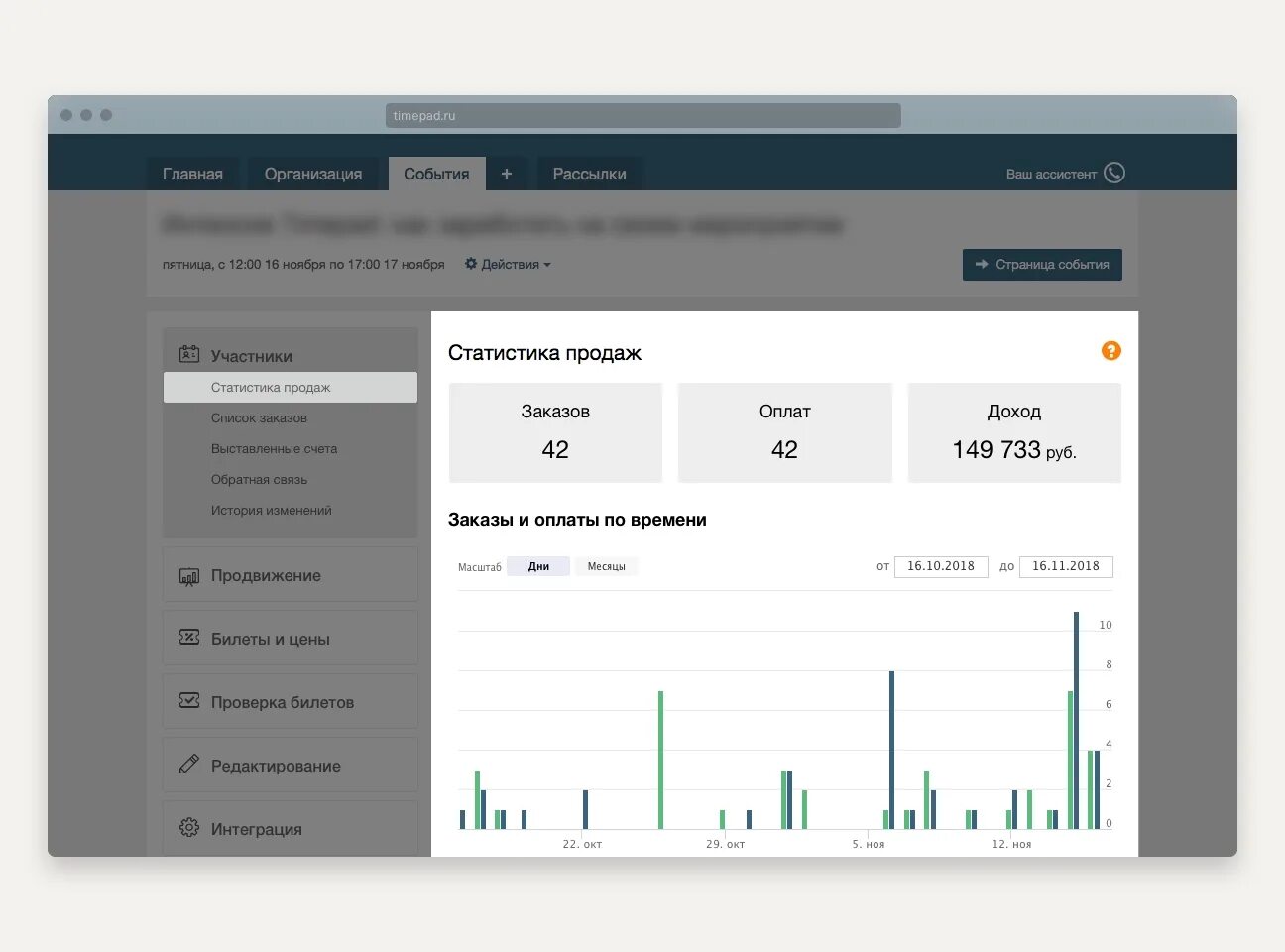Click the phone assistant icon
This screenshot has height=952, width=1285.
click(x=1114, y=173)
